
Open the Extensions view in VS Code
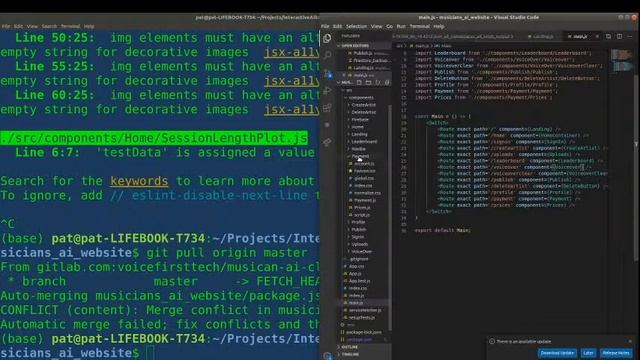[x=327, y=108]
